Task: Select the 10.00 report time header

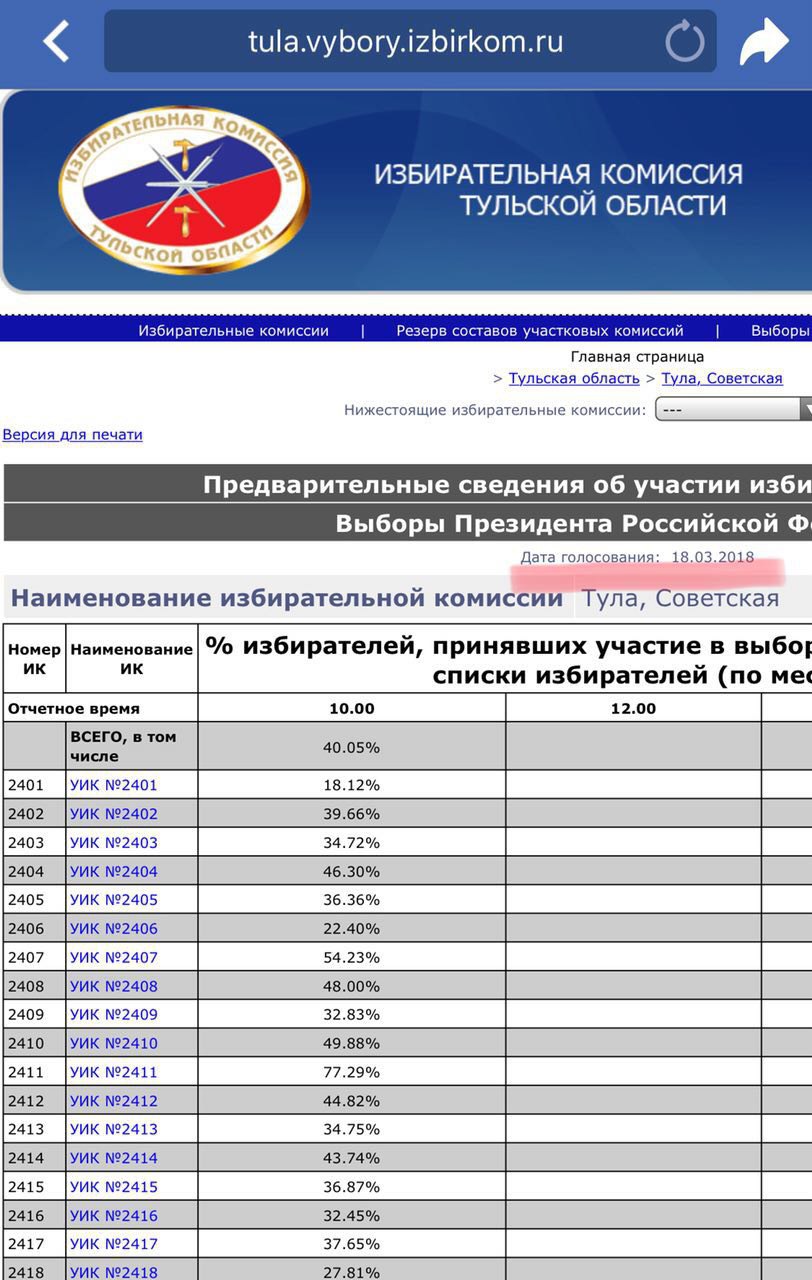Action: click(352, 708)
